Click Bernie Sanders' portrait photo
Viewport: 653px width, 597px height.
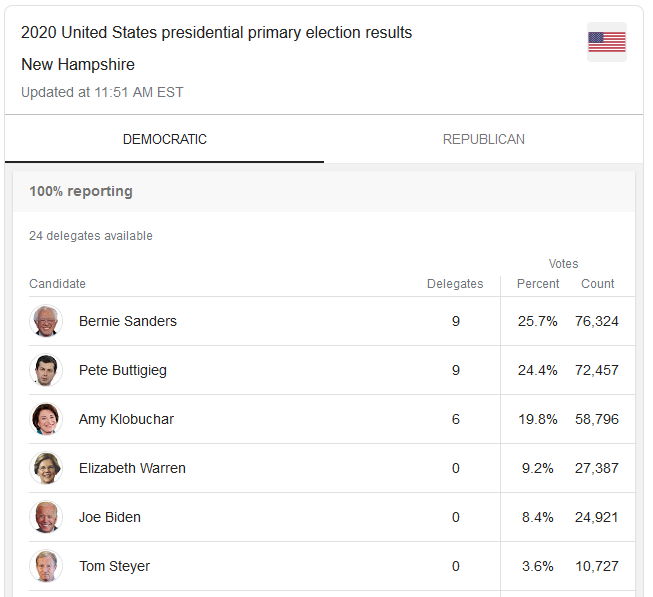pos(46,321)
